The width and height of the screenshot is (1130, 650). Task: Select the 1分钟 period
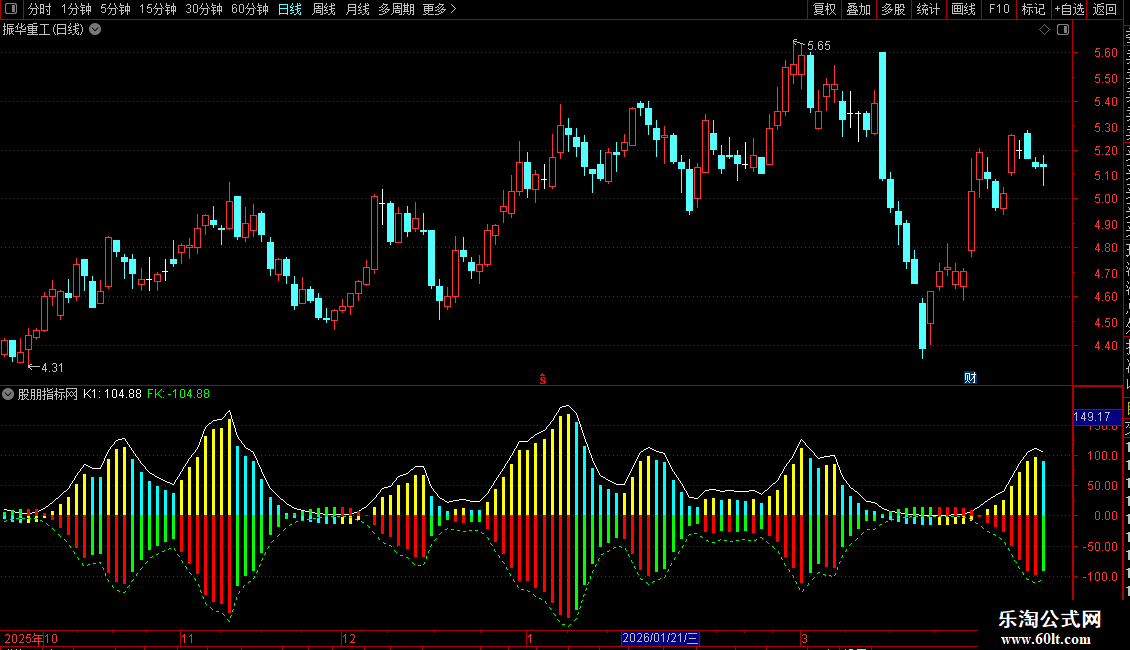click(76, 9)
